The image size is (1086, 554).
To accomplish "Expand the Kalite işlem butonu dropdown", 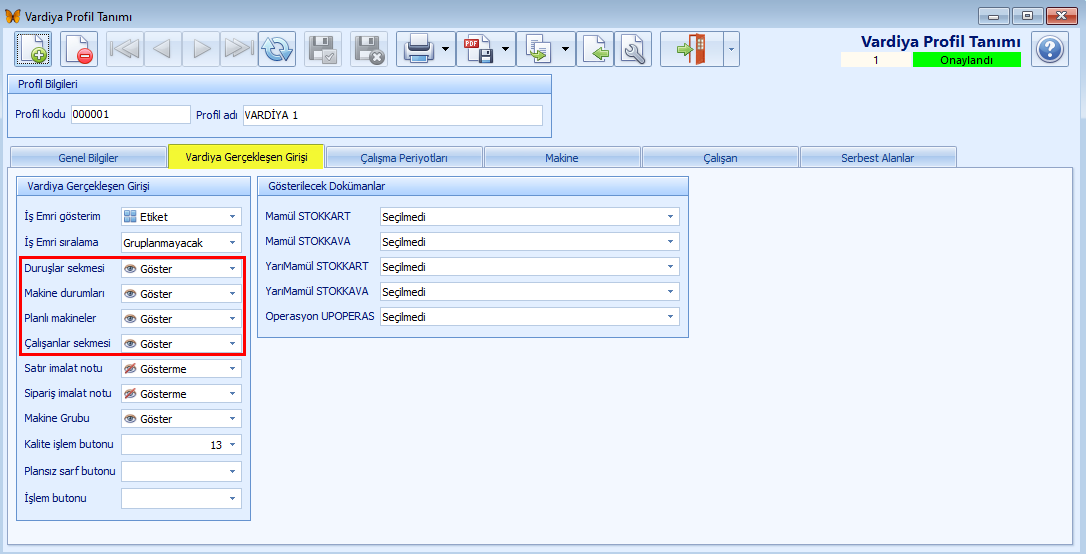I will pyautogui.click(x=232, y=445).
